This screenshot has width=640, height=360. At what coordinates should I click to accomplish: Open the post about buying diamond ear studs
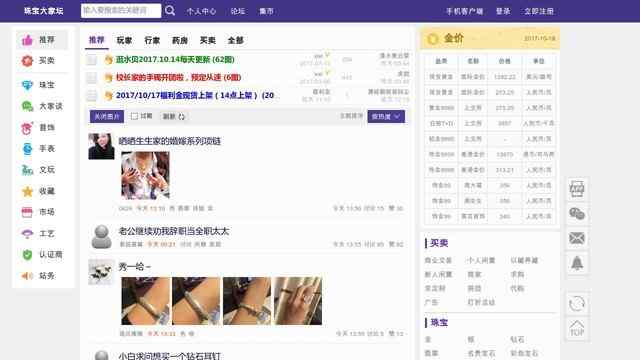(170, 356)
